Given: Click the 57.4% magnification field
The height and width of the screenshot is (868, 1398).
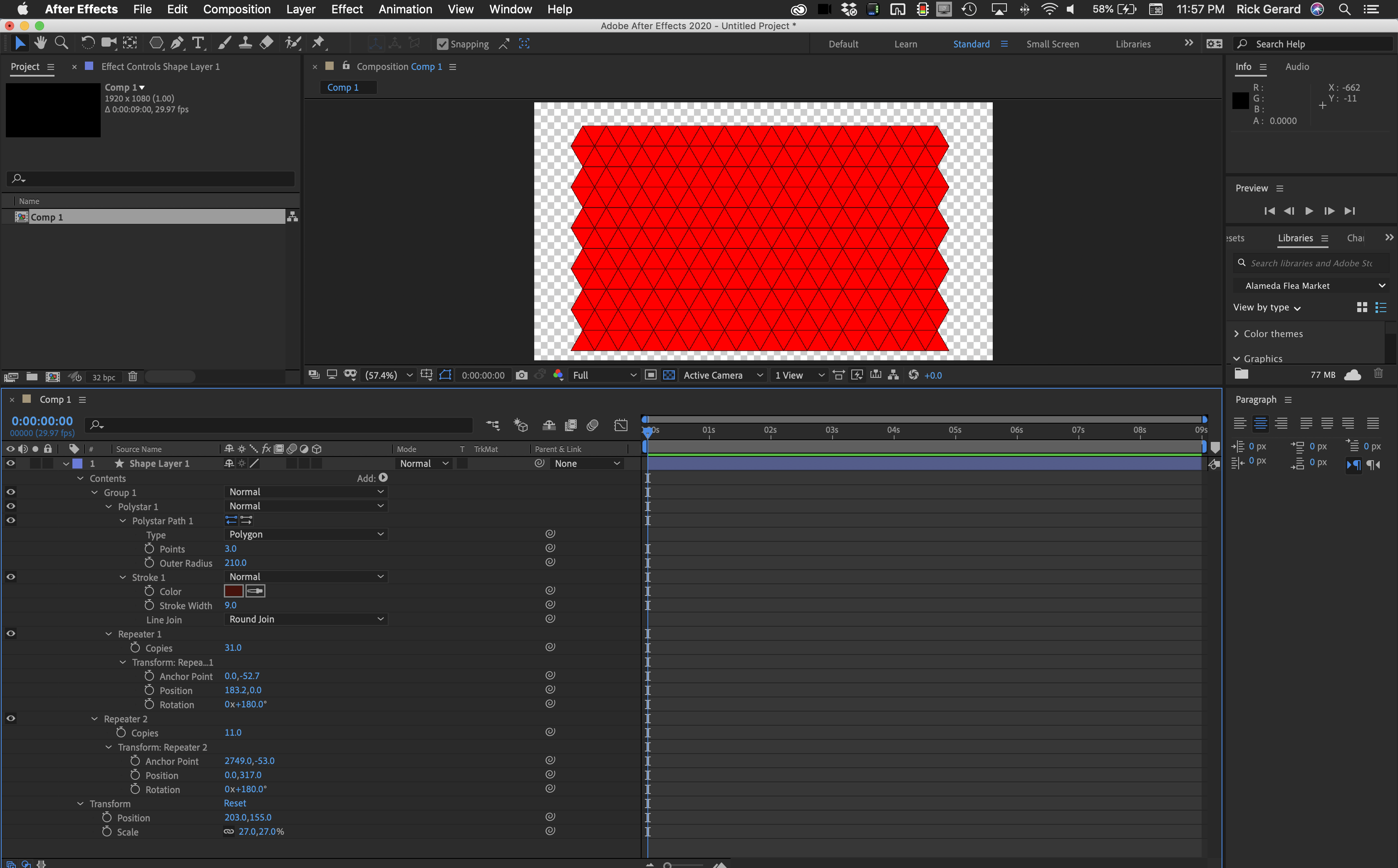Looking at the screenshot, I should [382, 375].
